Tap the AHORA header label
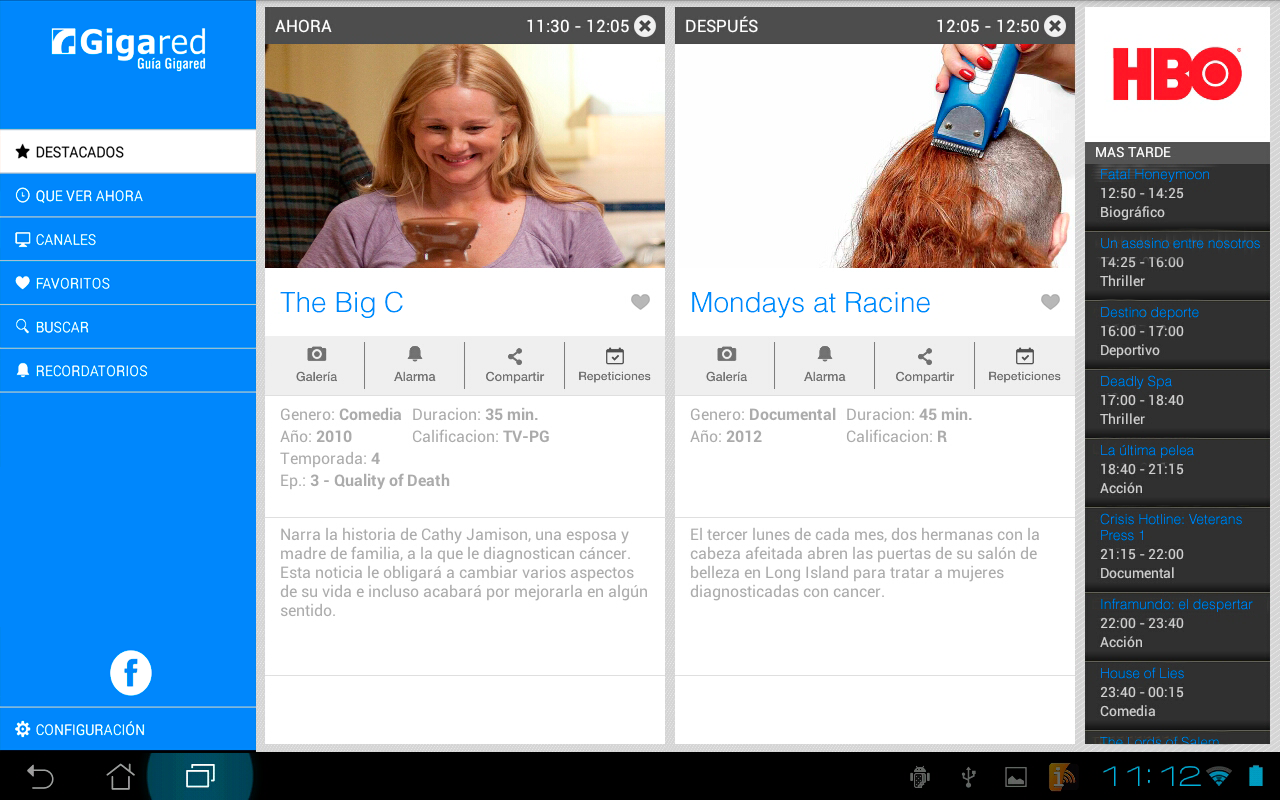Screen dimensions: 1280x800 (x=303, y=26)
